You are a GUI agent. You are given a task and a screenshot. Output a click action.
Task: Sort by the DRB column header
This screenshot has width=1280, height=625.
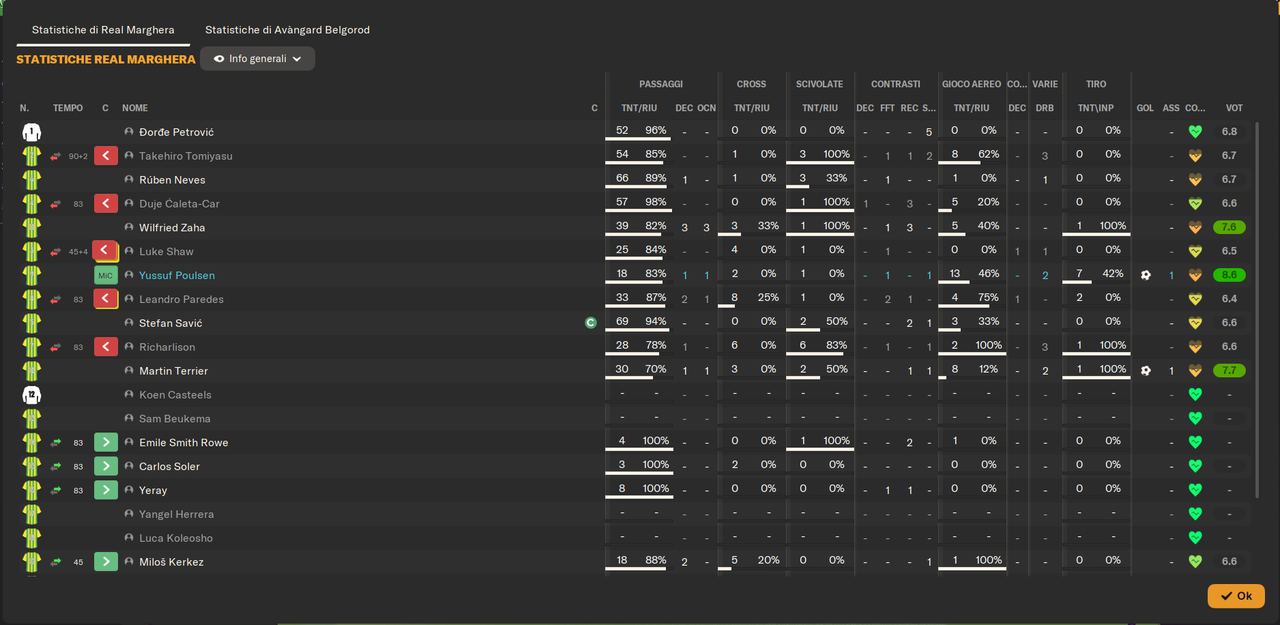pyautogui.click(x=1045, y=108)
